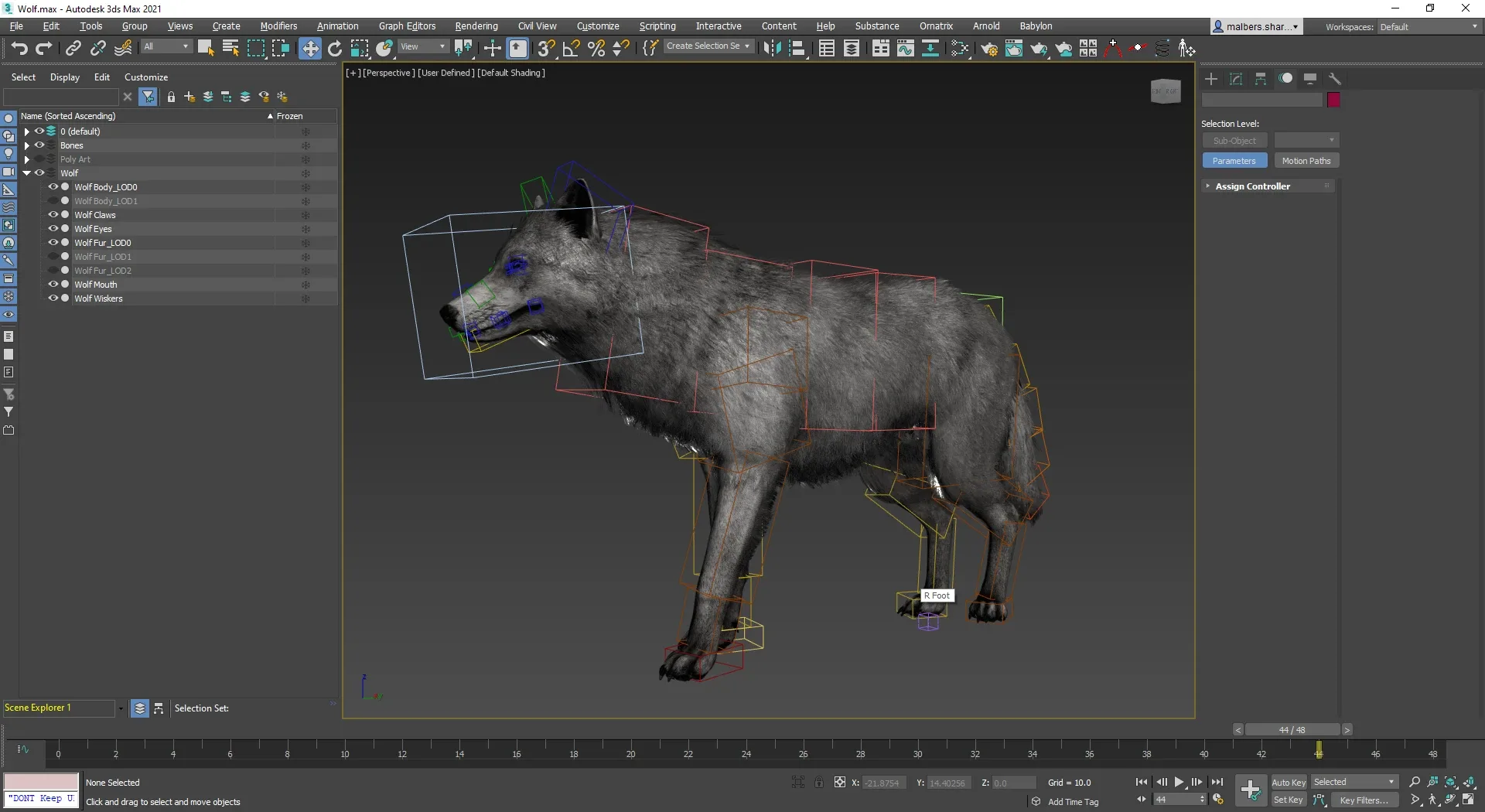Click the Set Key button

point(1289,800)
